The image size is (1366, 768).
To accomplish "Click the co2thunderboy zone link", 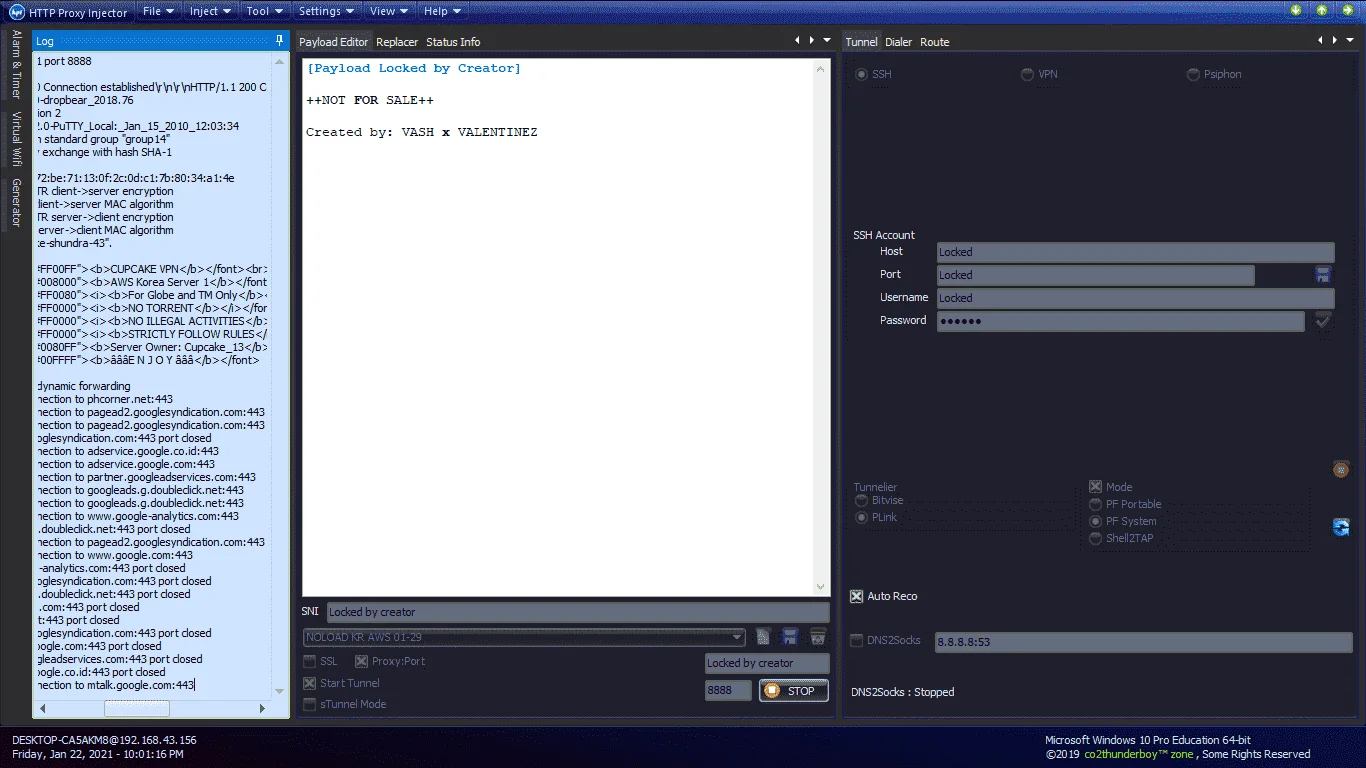I will (x=1140, y=755).
